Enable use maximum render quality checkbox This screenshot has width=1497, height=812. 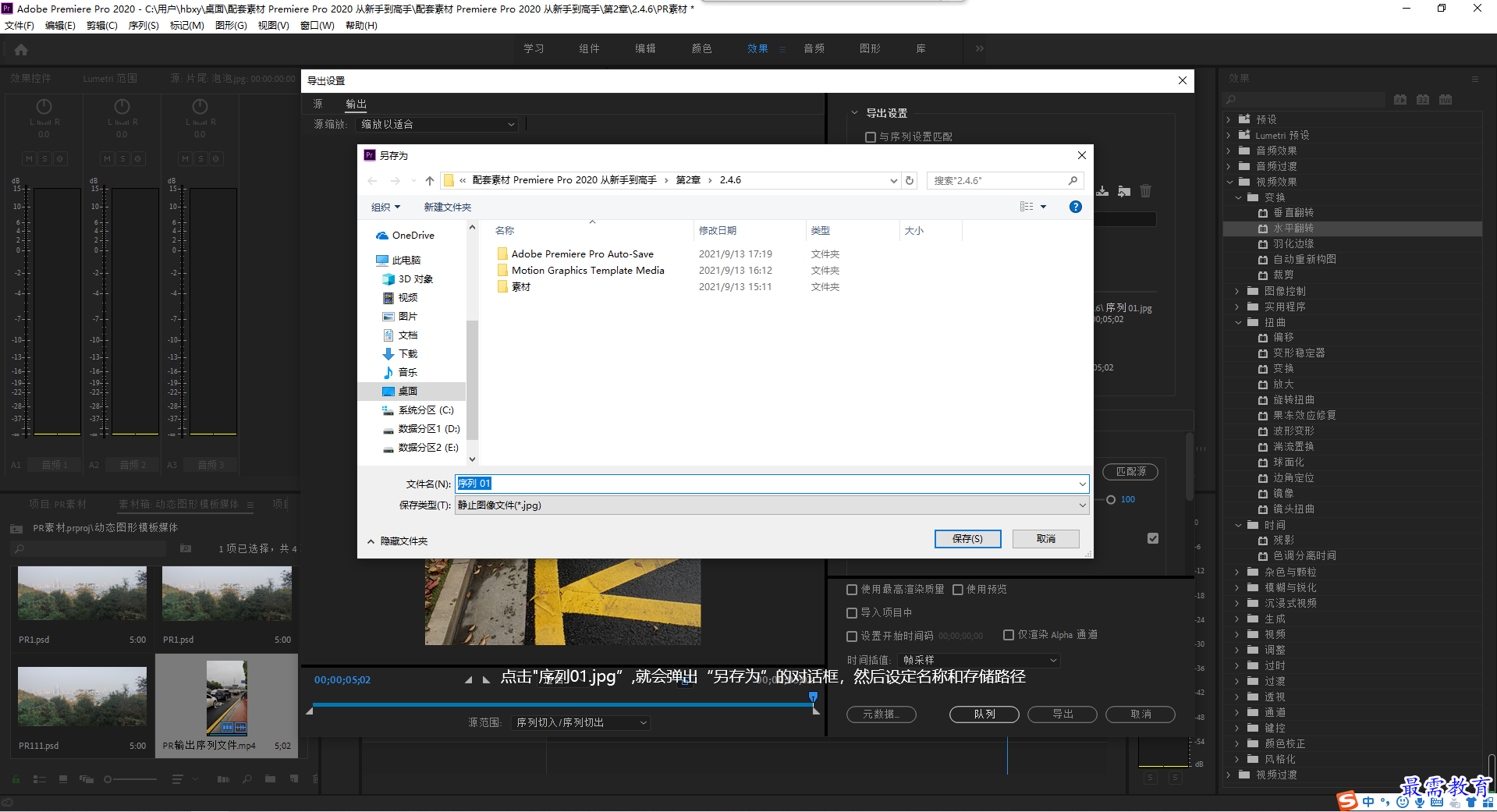[x=852, y=590]
